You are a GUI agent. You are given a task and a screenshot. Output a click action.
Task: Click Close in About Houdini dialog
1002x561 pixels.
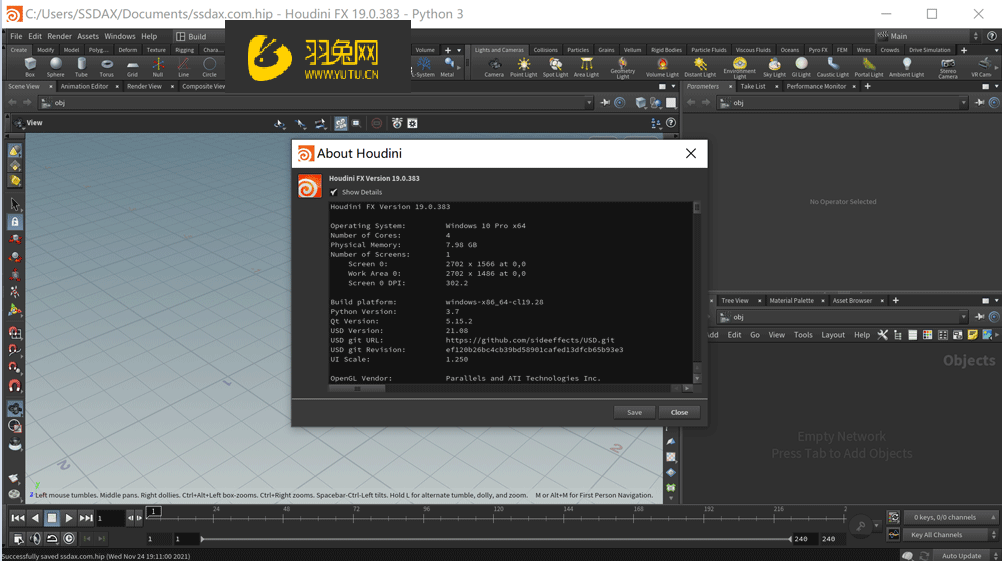click(x=679, y=412)
